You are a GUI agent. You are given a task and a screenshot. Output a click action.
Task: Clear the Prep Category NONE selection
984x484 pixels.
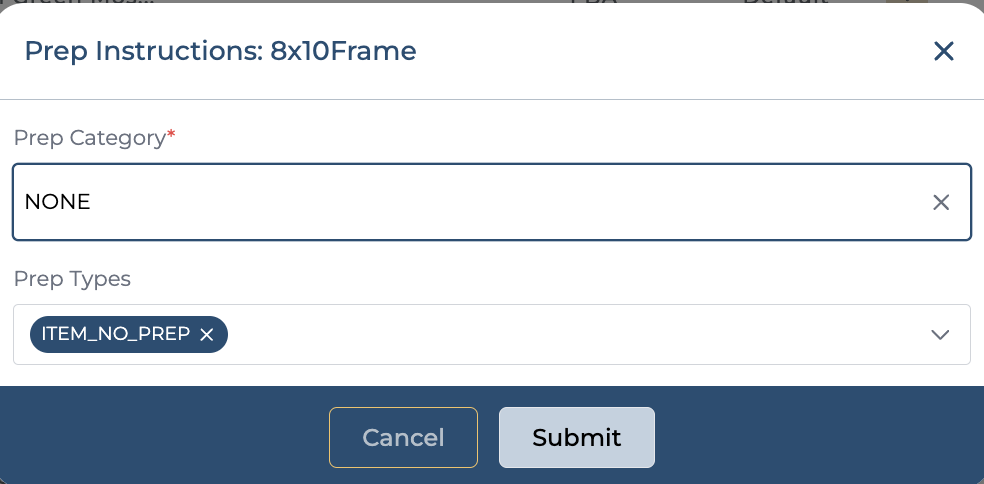940,203
